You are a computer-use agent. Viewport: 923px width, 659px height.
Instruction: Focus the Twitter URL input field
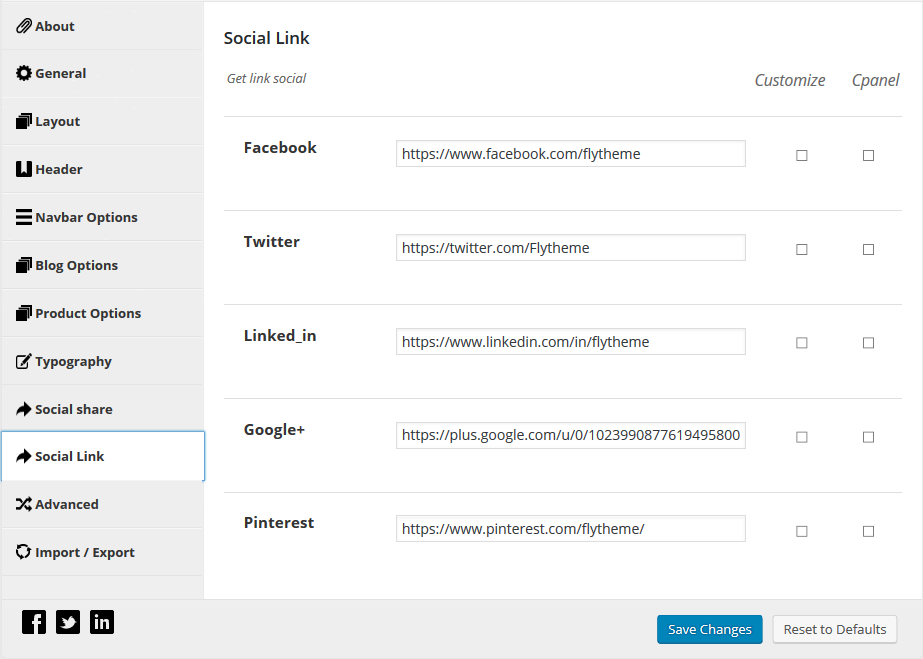click(570, 248)
